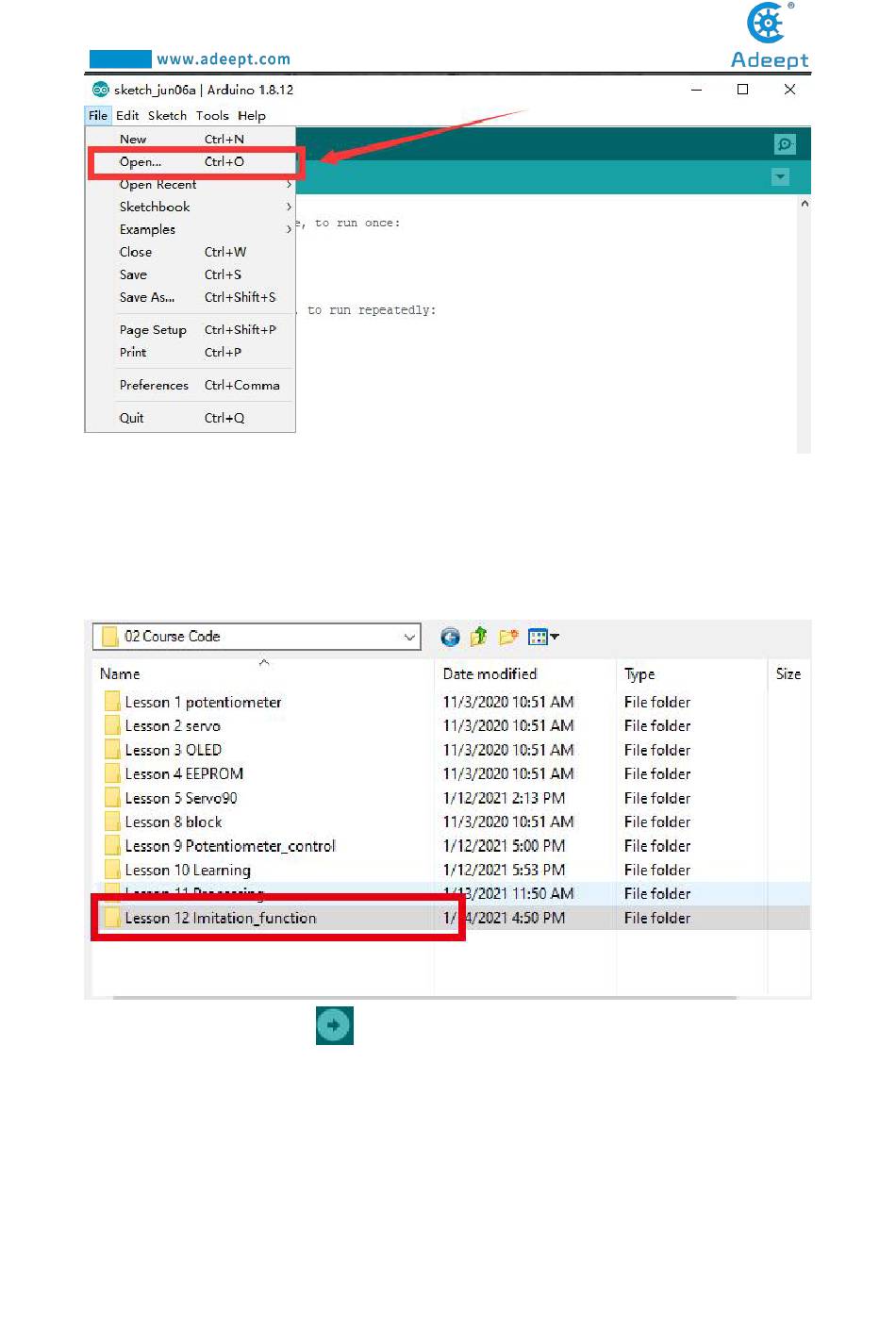Screen dimensions: 896x1328
Task: Open the Serial Monitor magnifier icon
Action: click(x=785, y=143)
